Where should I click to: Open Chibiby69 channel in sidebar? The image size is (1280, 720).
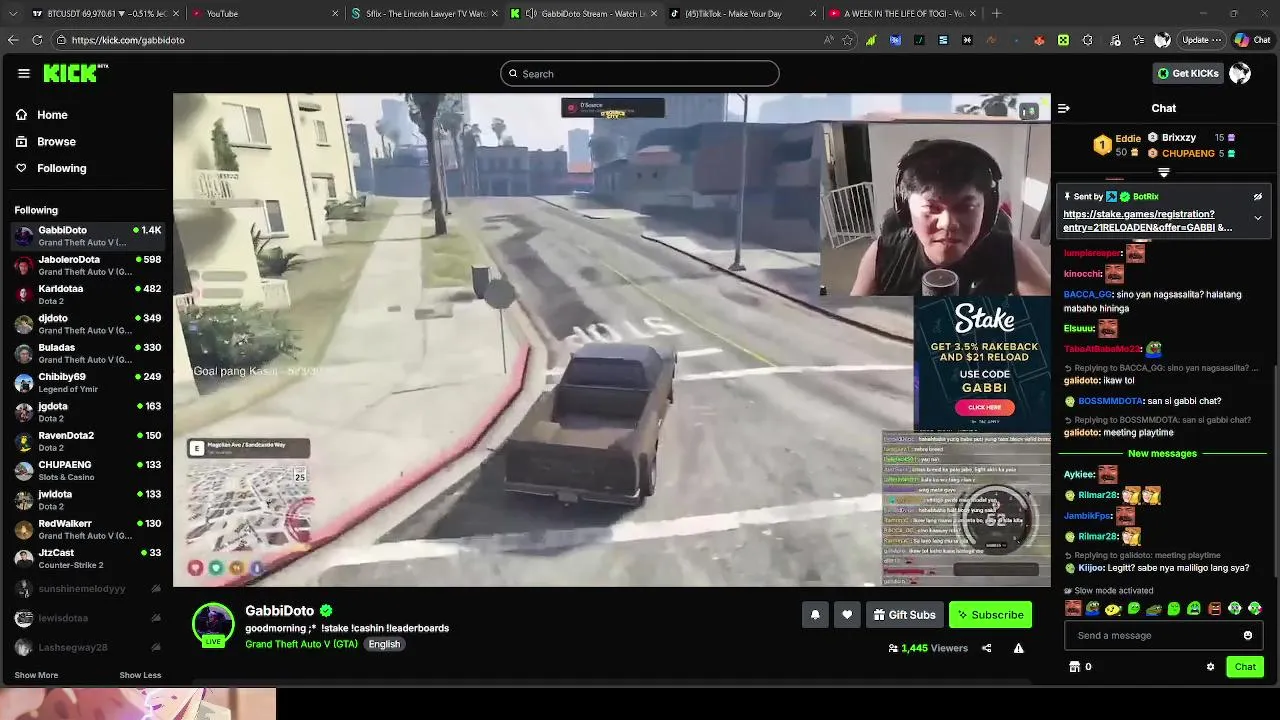[88, 382]
